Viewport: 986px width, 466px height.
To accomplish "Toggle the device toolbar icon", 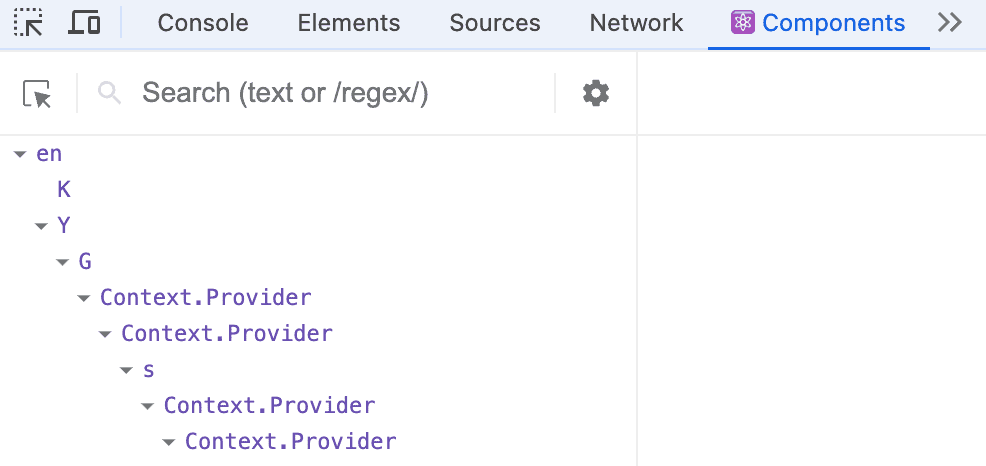I will (84, 23).
